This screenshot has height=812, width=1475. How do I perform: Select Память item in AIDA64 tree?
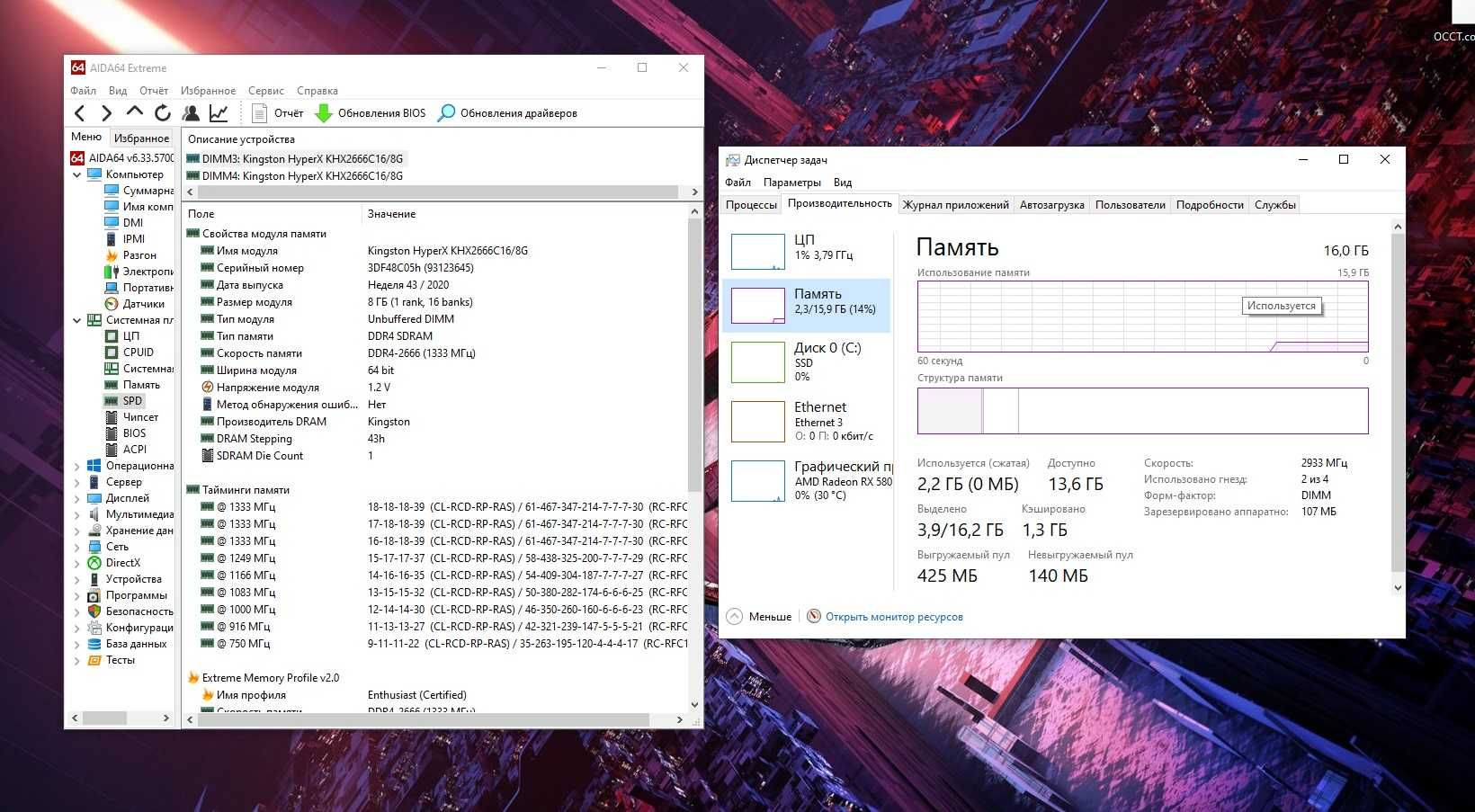(x=132, y=385)
